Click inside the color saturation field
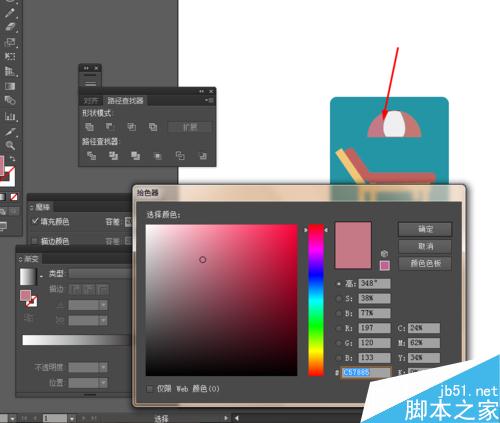The width and height of the screenshot is (500, 423). (221, 300)
